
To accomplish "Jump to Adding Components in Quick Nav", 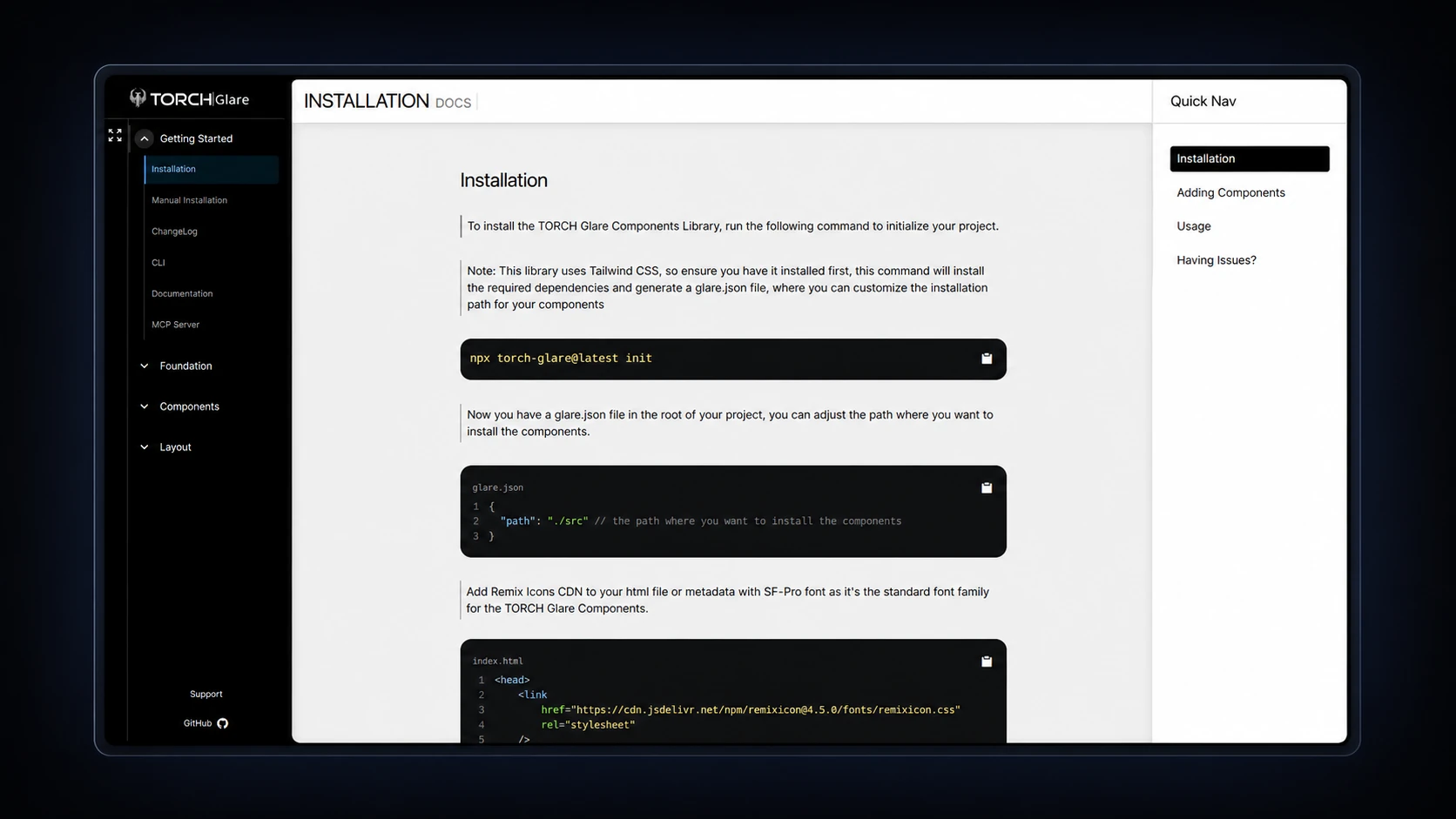I will pos(1230,193).
